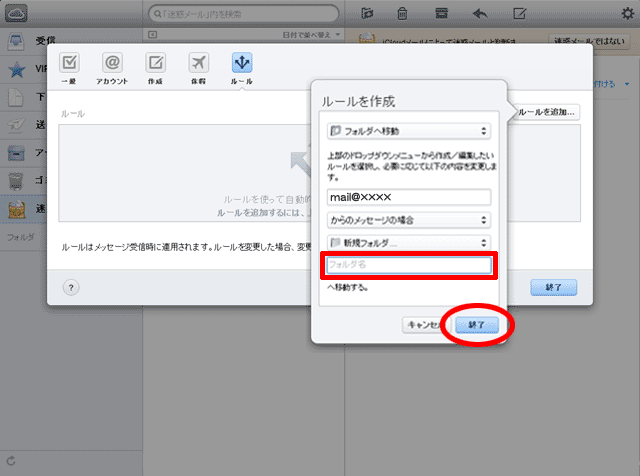Click the question mark help button
Screen dimensions: 640x476
click(x=72, y=287)
